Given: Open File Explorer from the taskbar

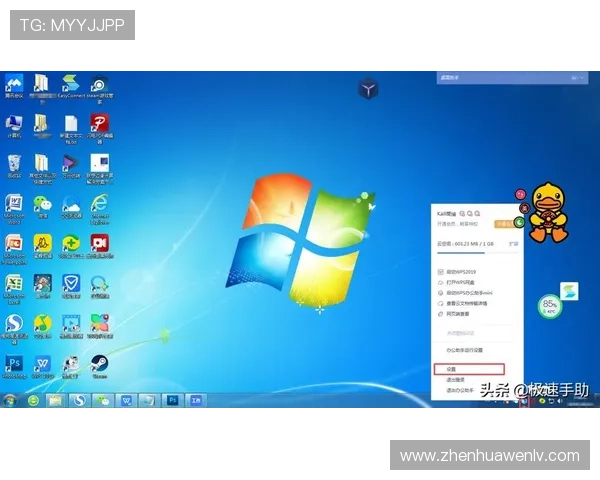Looking at the screenshot, I should click(57, 400).
